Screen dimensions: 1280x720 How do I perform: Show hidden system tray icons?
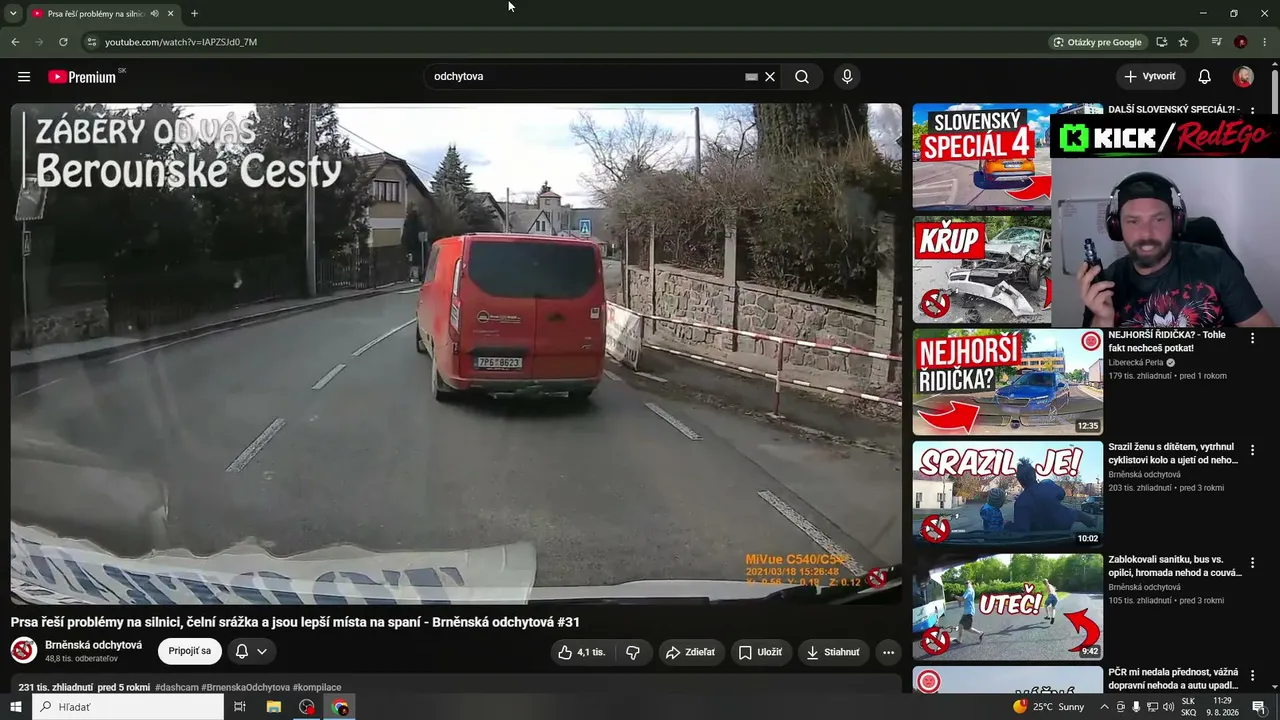(x=1104, y=707)
